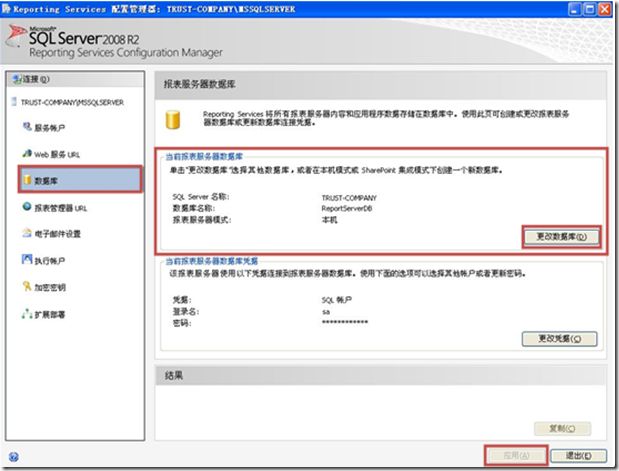Click the Apply (应用) button
Viewport: 619px width, 471px height.
coord(516,456)
